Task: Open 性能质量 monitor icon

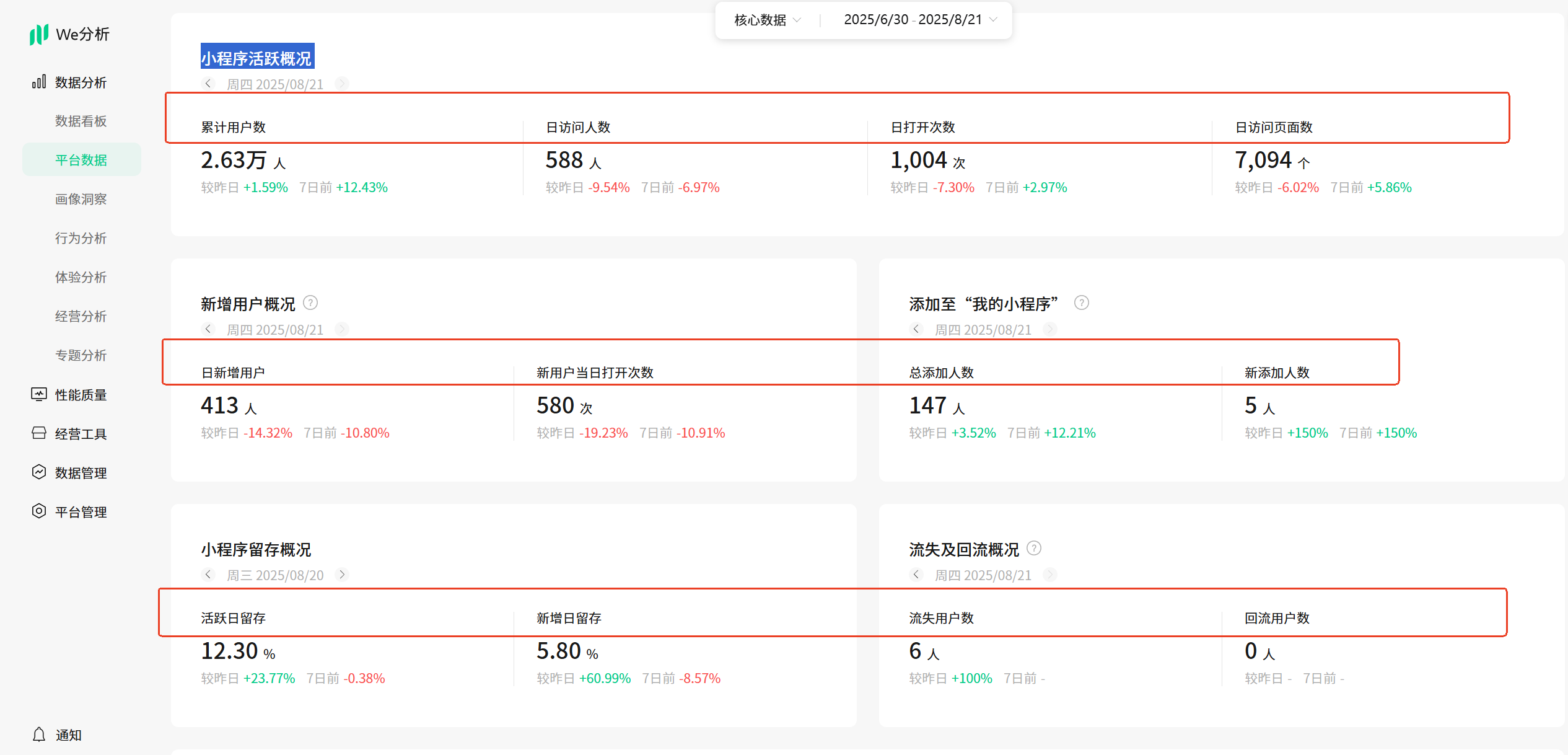Action: pyautogui.click(x=39, y=394)
